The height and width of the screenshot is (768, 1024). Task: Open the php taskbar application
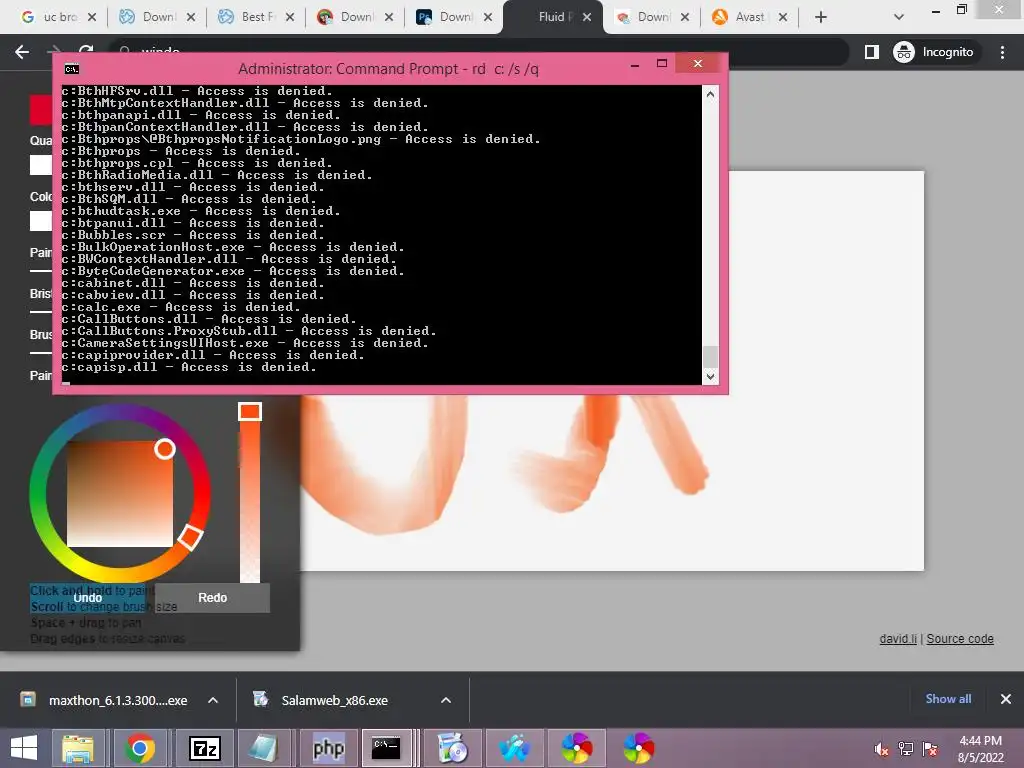[x=328, y=748]
